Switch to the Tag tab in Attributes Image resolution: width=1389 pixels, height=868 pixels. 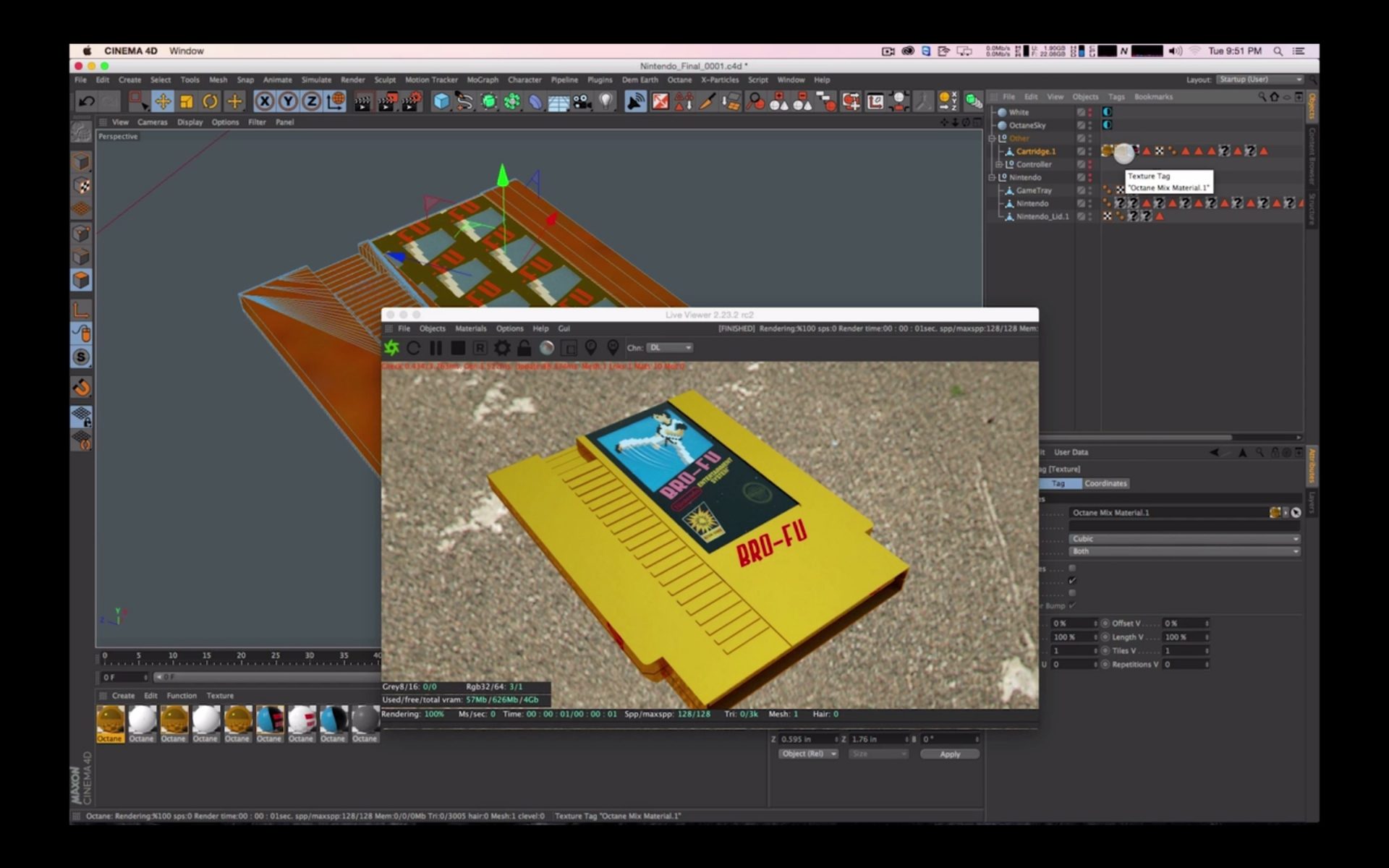pyautogui.click(x=1058, y=483)
